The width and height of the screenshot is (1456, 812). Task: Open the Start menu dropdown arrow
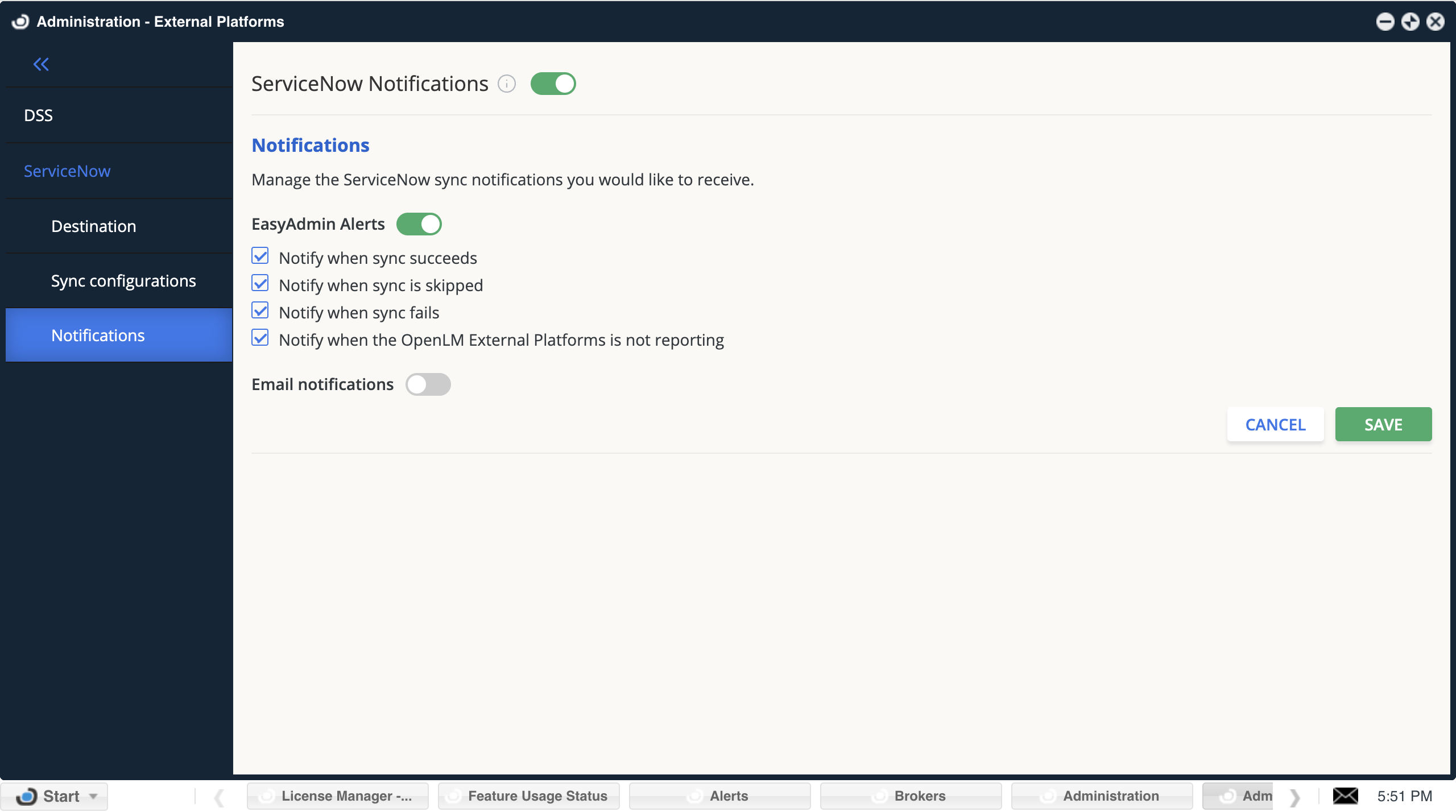point(93,796)
